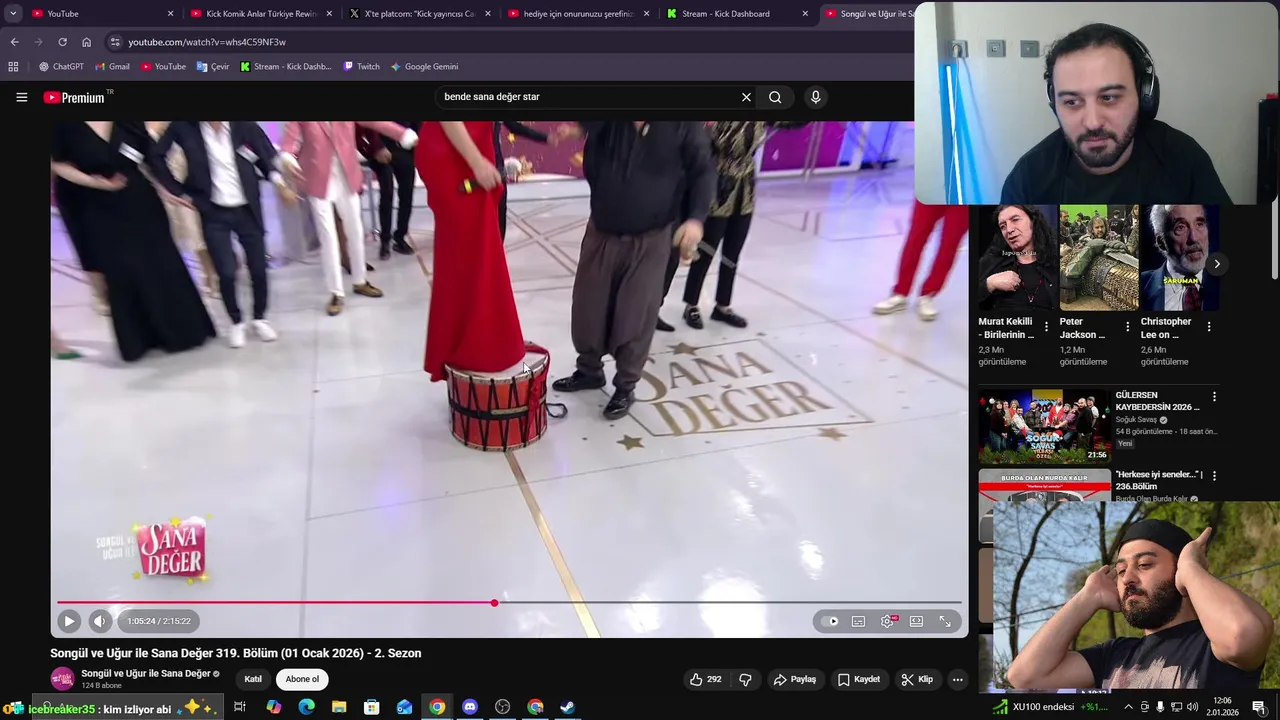Viewport: 1280px width, 720px height.
Task: Open Peter Jackson video thumbnail
Action: 1099,257
